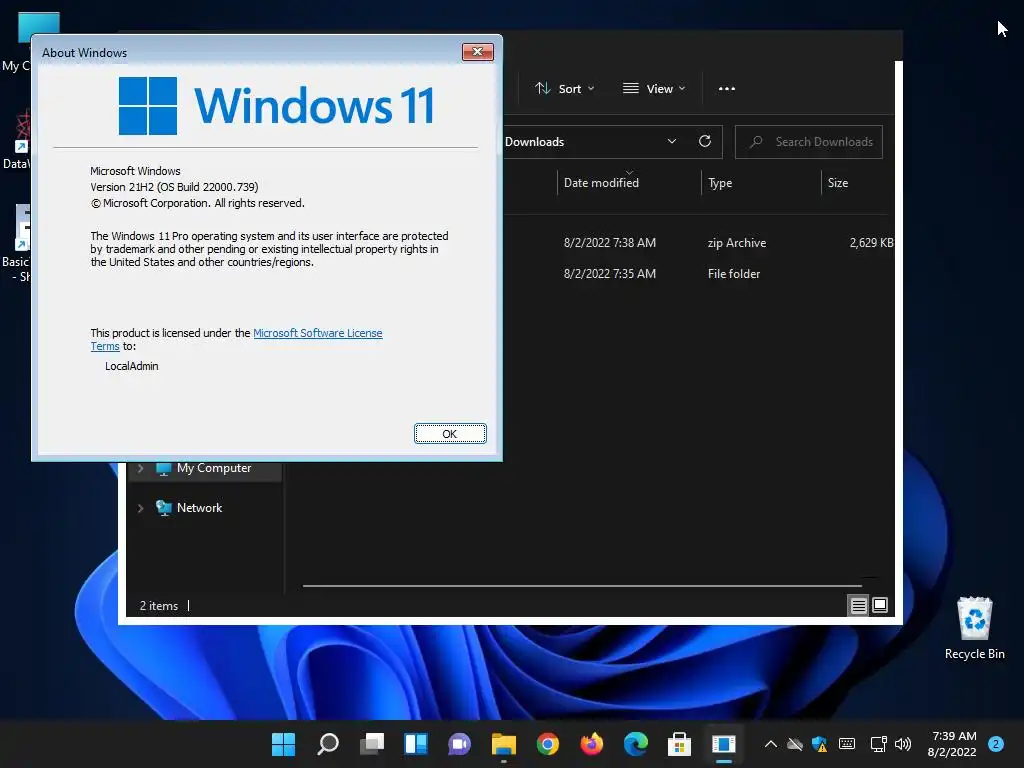The image size is (1024, 768).
Task: Refresh the Downloads folder
Action: pos(705,142)
